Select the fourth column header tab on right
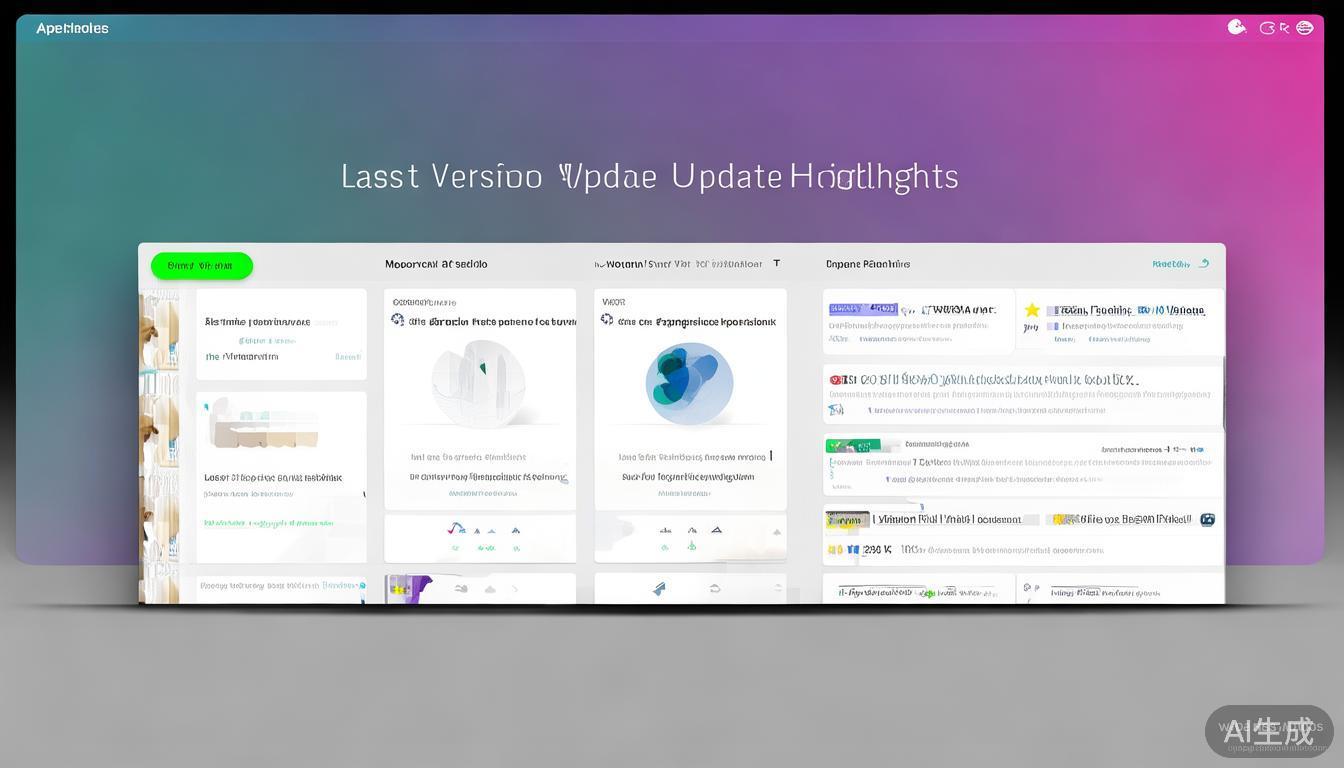 [x=867, y=264]
